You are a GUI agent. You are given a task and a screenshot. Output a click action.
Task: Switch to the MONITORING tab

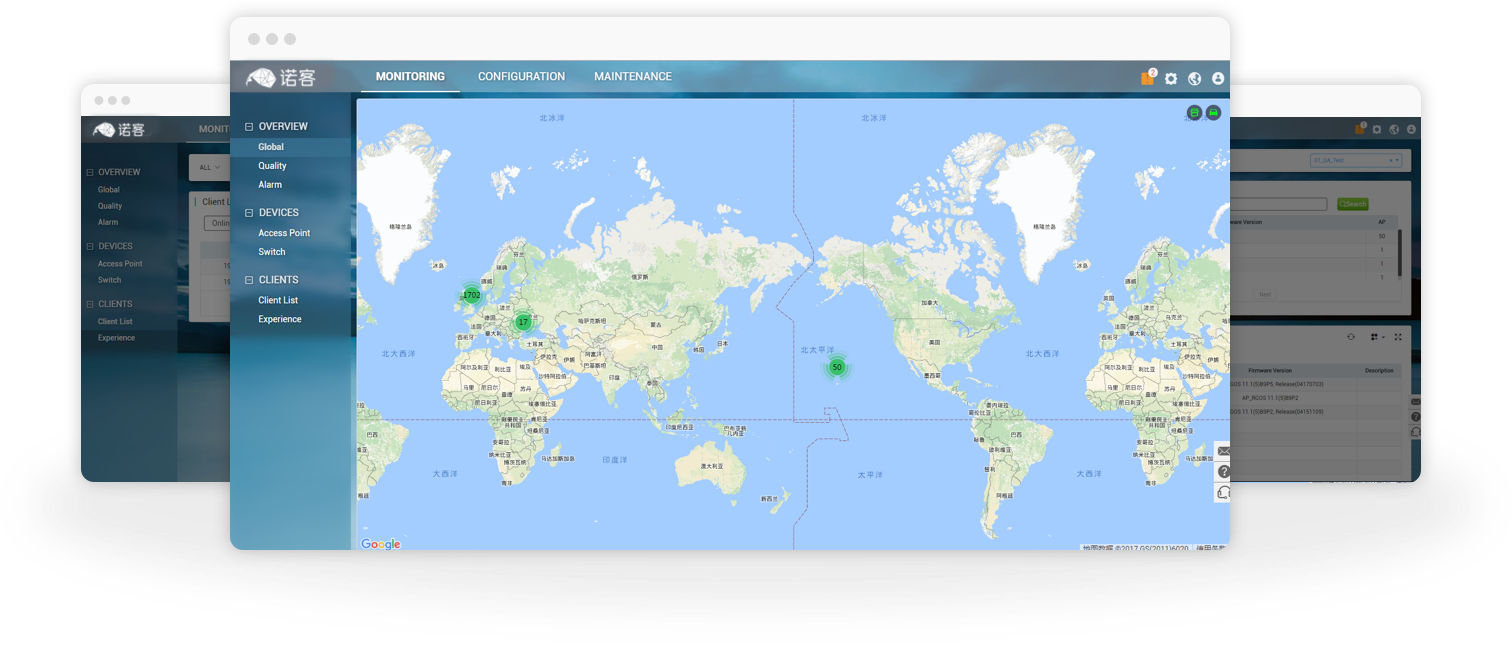pyautogui.click(x=410, y=77)
